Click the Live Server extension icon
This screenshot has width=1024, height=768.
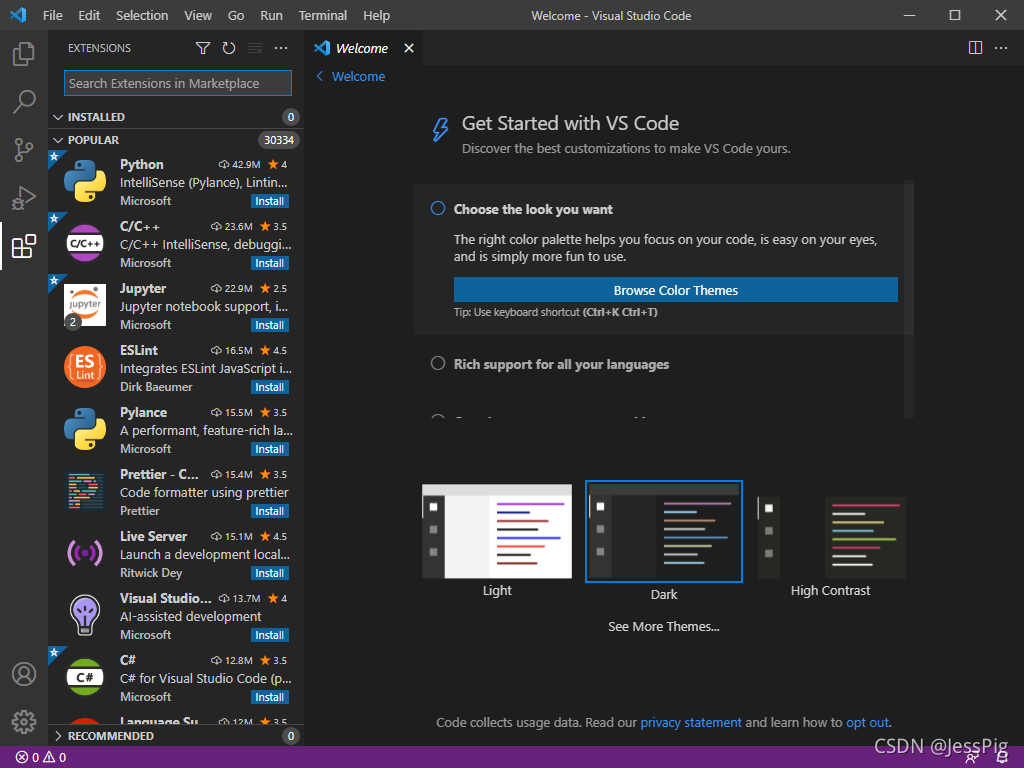pos(85,553)
